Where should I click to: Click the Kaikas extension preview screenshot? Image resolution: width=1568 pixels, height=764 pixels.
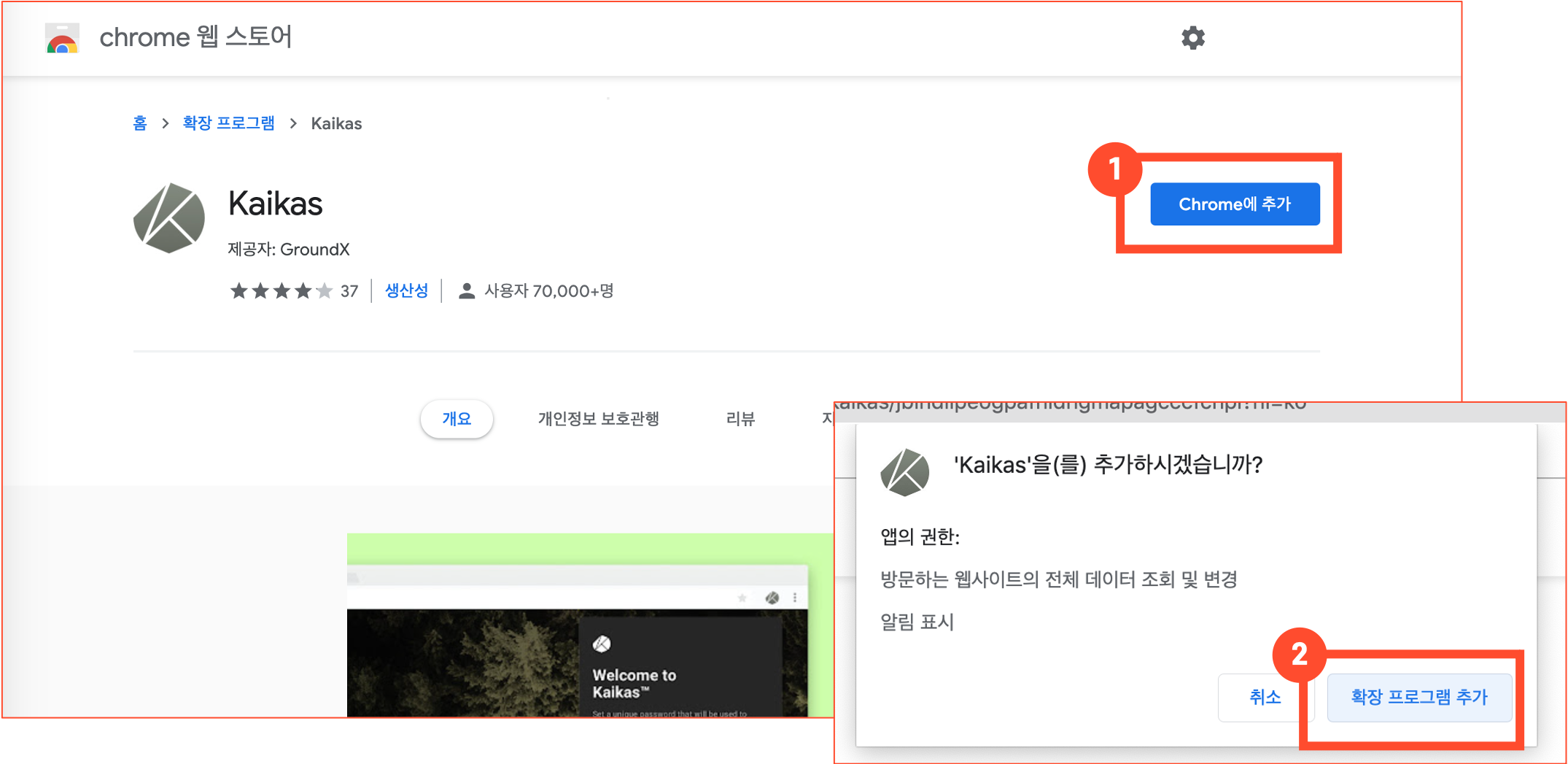coord(590,625)
